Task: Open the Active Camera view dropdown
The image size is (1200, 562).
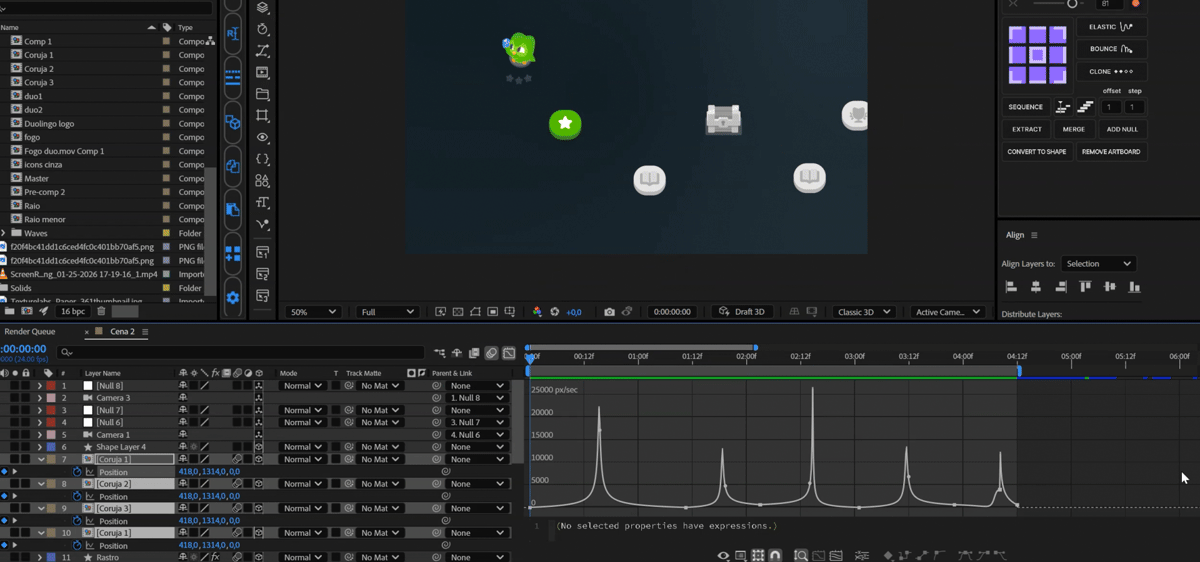Action: click(947, 312)
